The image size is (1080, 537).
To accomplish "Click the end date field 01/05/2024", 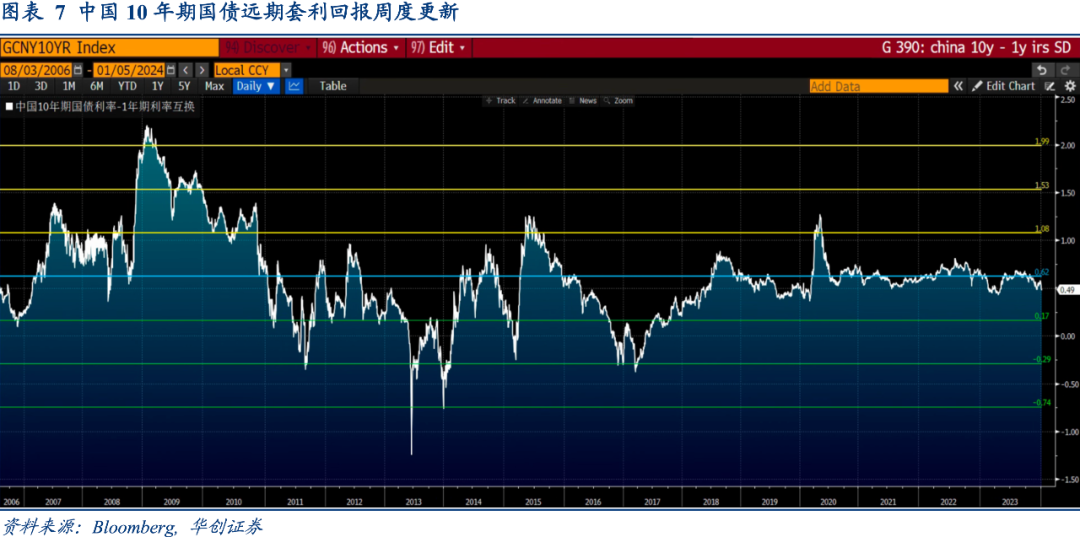I will (x=129, y=70).
